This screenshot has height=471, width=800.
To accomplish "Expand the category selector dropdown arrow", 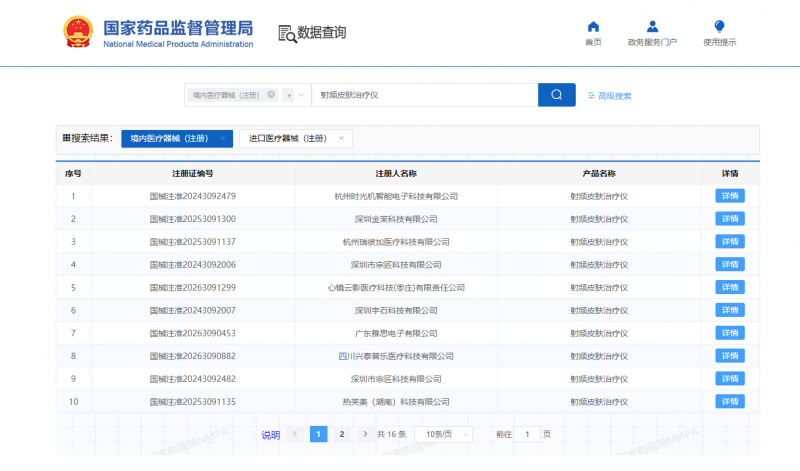I will coord(301,95).
